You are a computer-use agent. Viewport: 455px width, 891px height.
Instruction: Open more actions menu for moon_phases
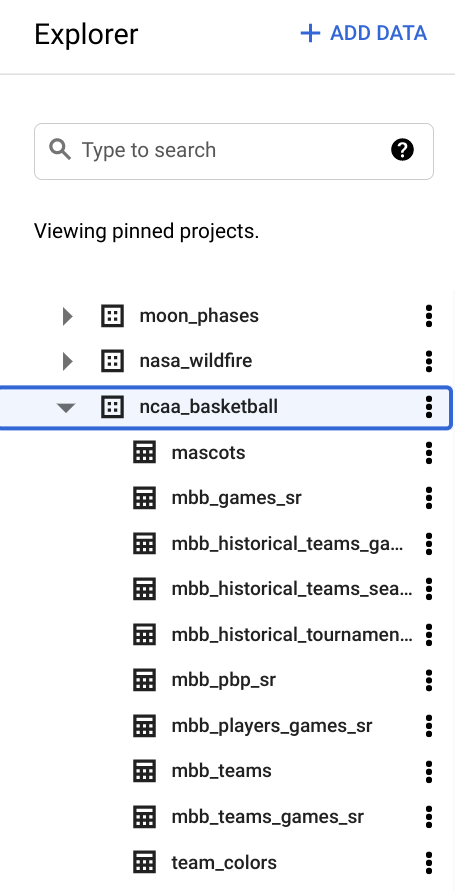(429, 315)
